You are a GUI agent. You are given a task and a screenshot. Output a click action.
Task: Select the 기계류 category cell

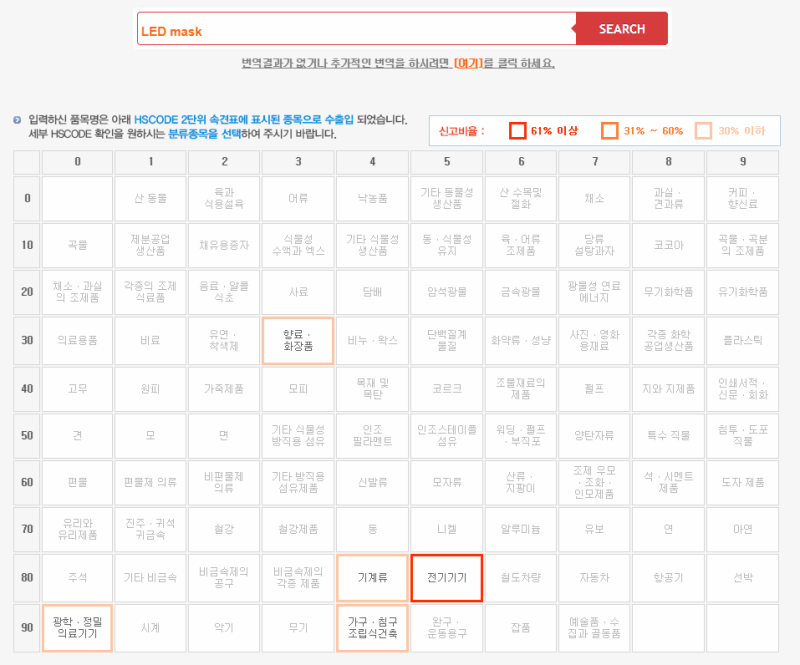[x=372, y=579]
